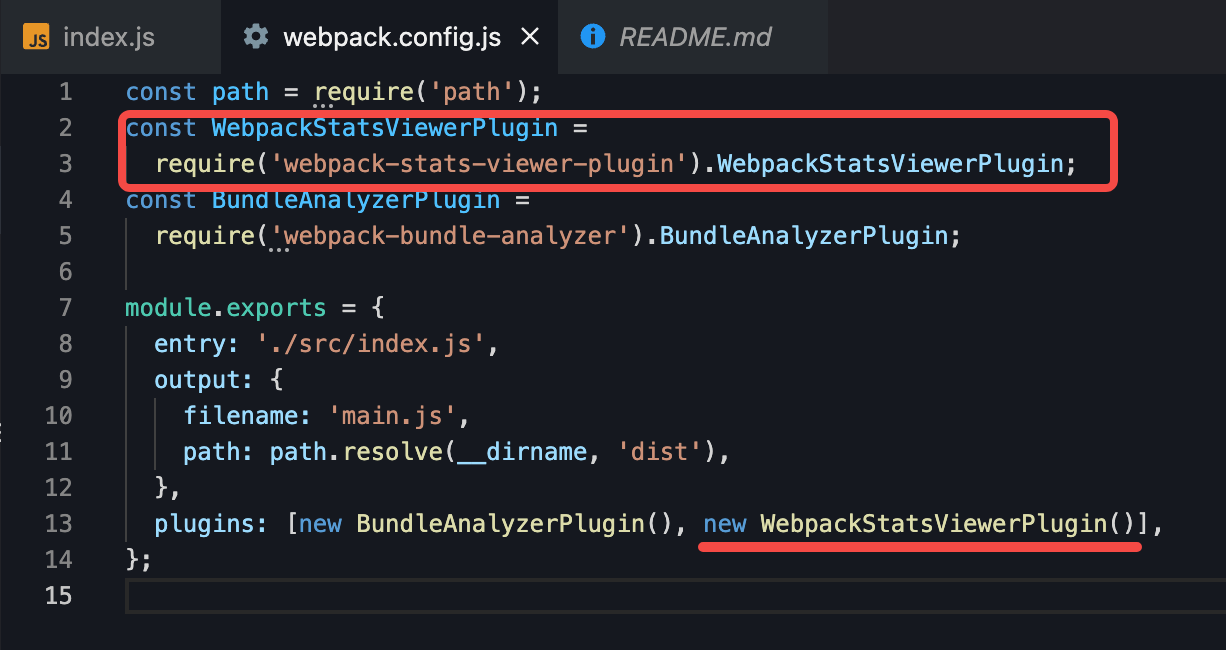This screenshot has width=1226, height=650.
Task: Close the webpack.config.js tab
Action: coord(530,38)
